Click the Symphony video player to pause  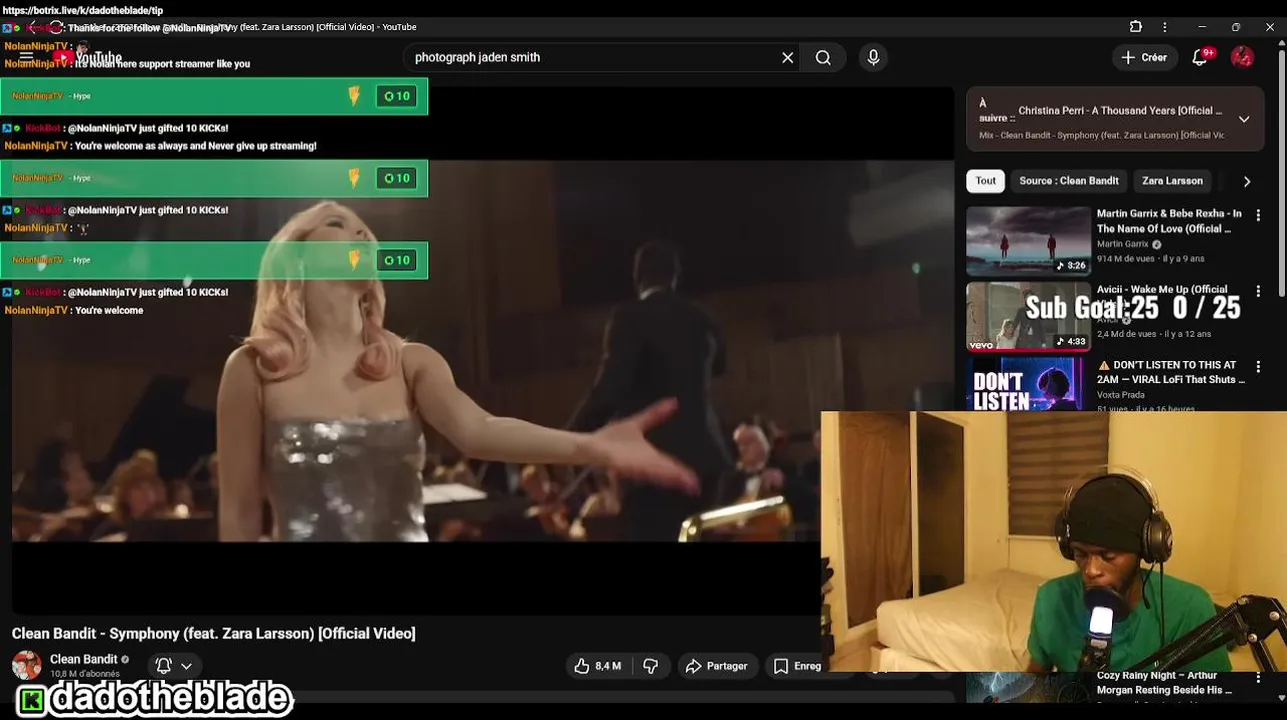[483, 350]
